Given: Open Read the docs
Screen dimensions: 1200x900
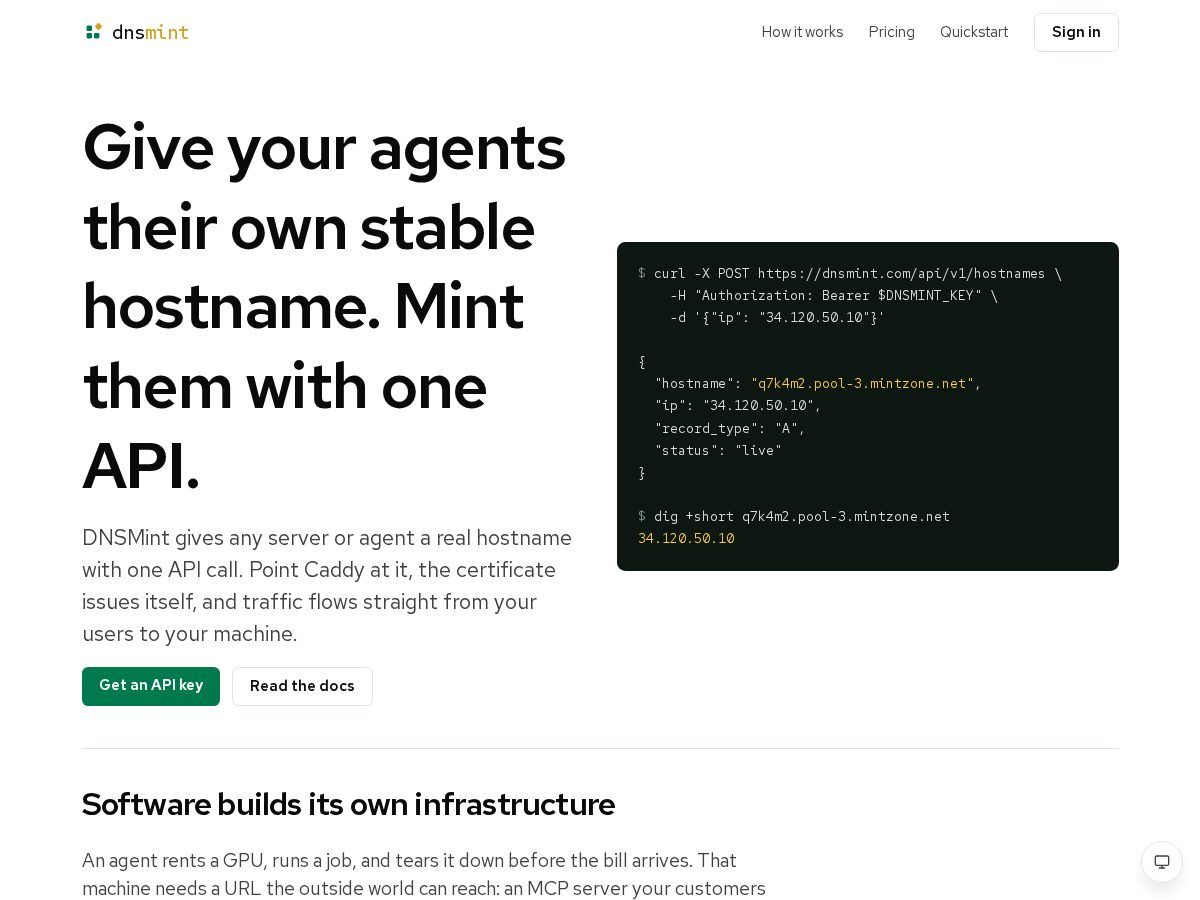Looking at the screenshot, I should pos(302,686).
